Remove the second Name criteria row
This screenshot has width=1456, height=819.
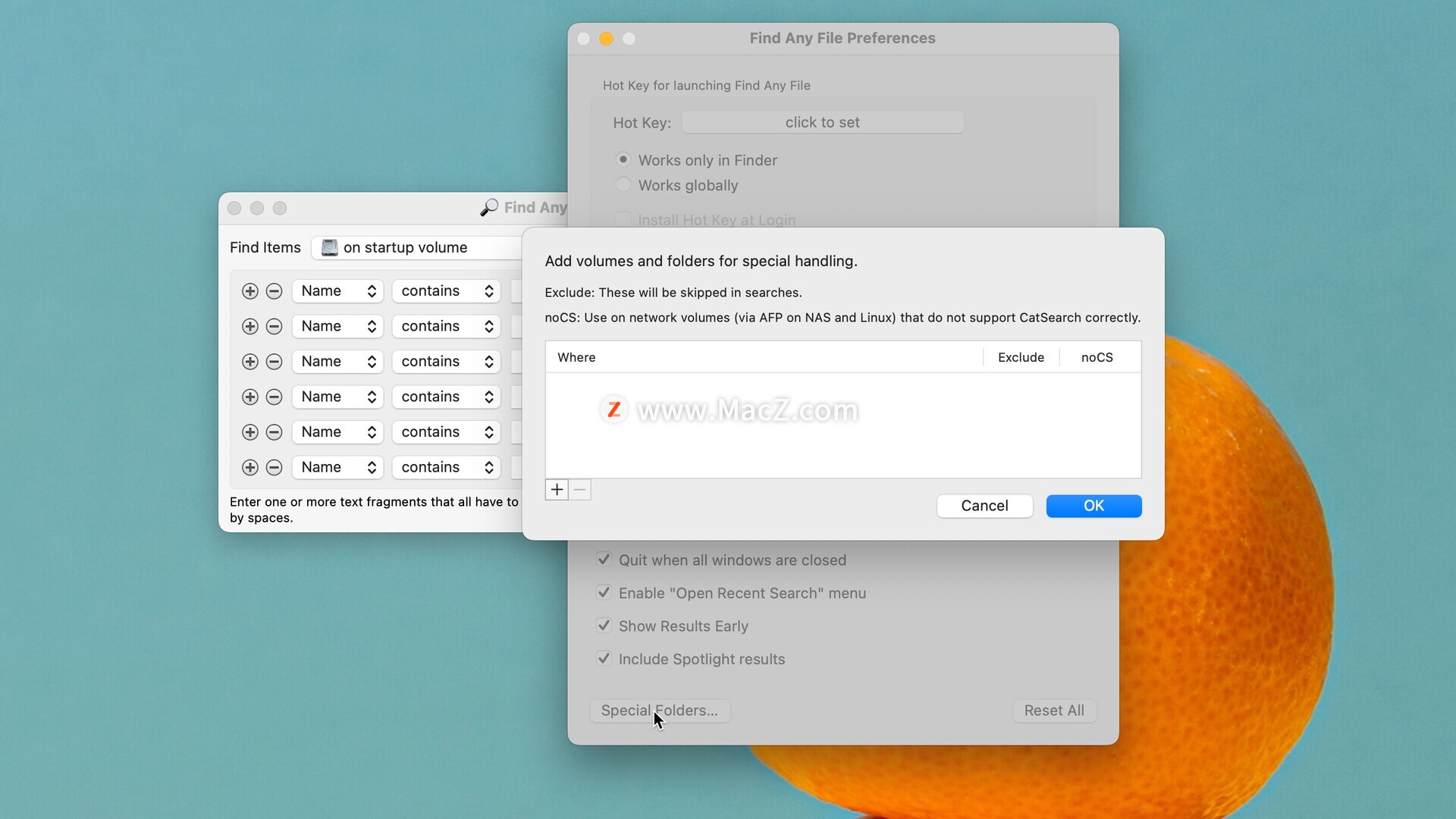coord(275,326)
